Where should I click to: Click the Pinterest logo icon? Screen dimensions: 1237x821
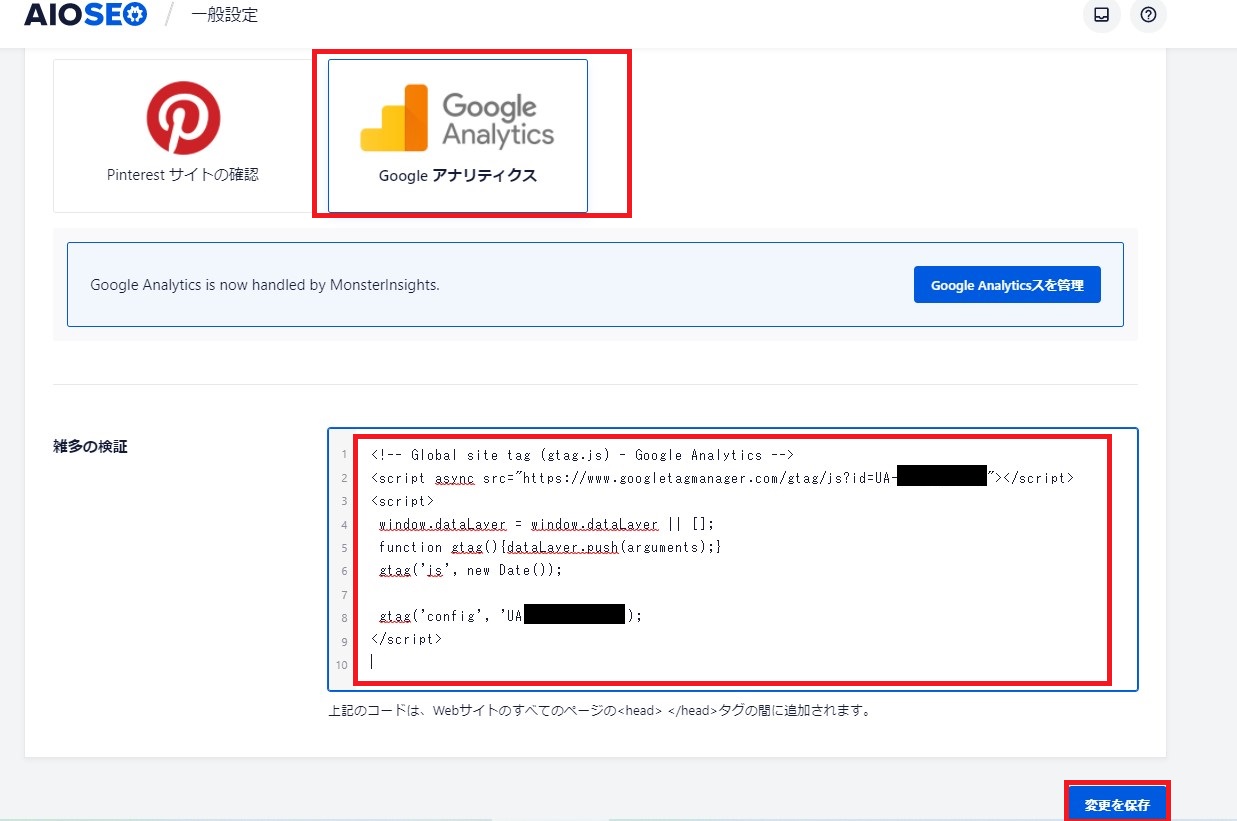[x=183, y=118]
